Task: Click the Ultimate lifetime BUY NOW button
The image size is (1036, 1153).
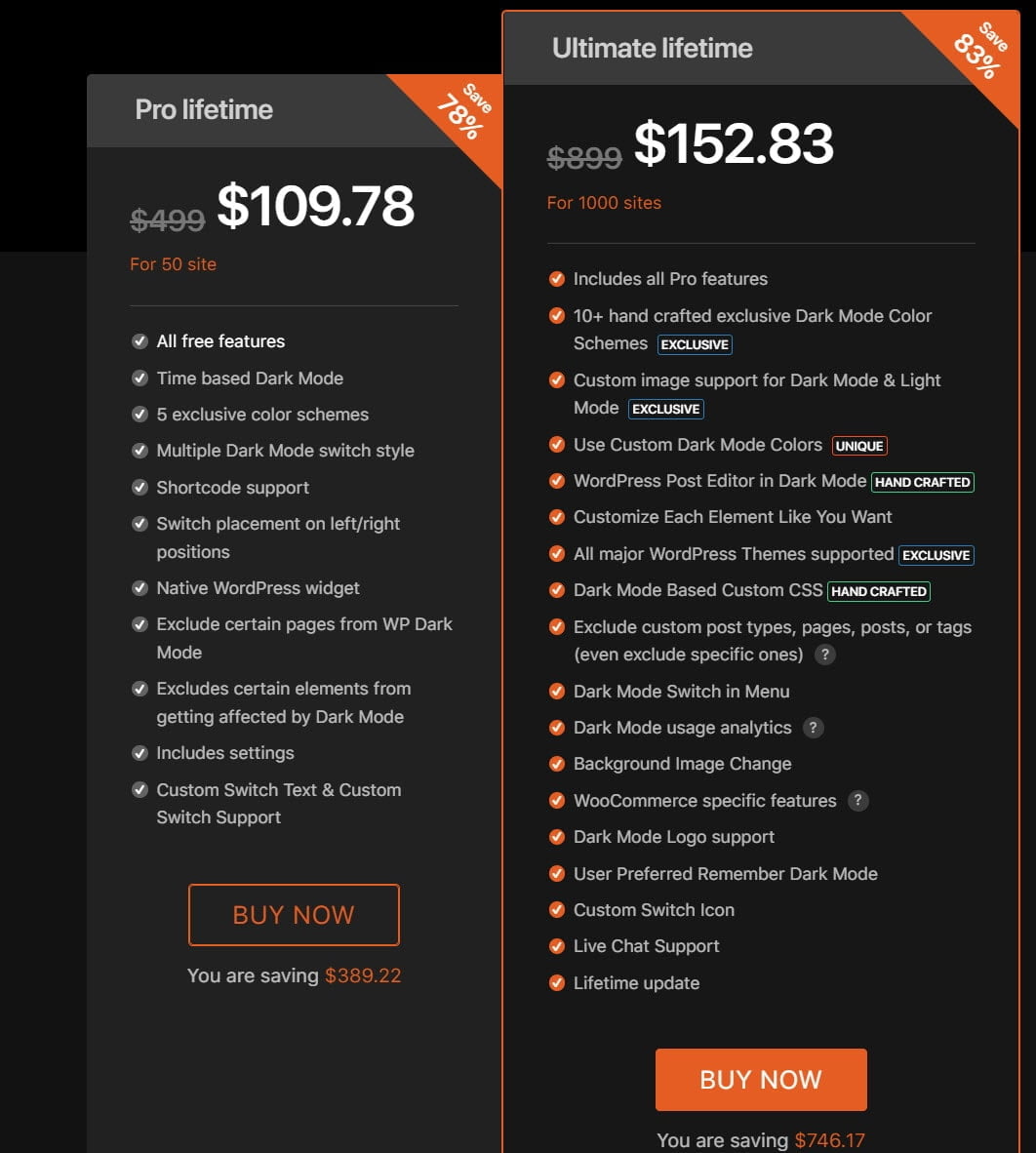Action: point(761,1080)
